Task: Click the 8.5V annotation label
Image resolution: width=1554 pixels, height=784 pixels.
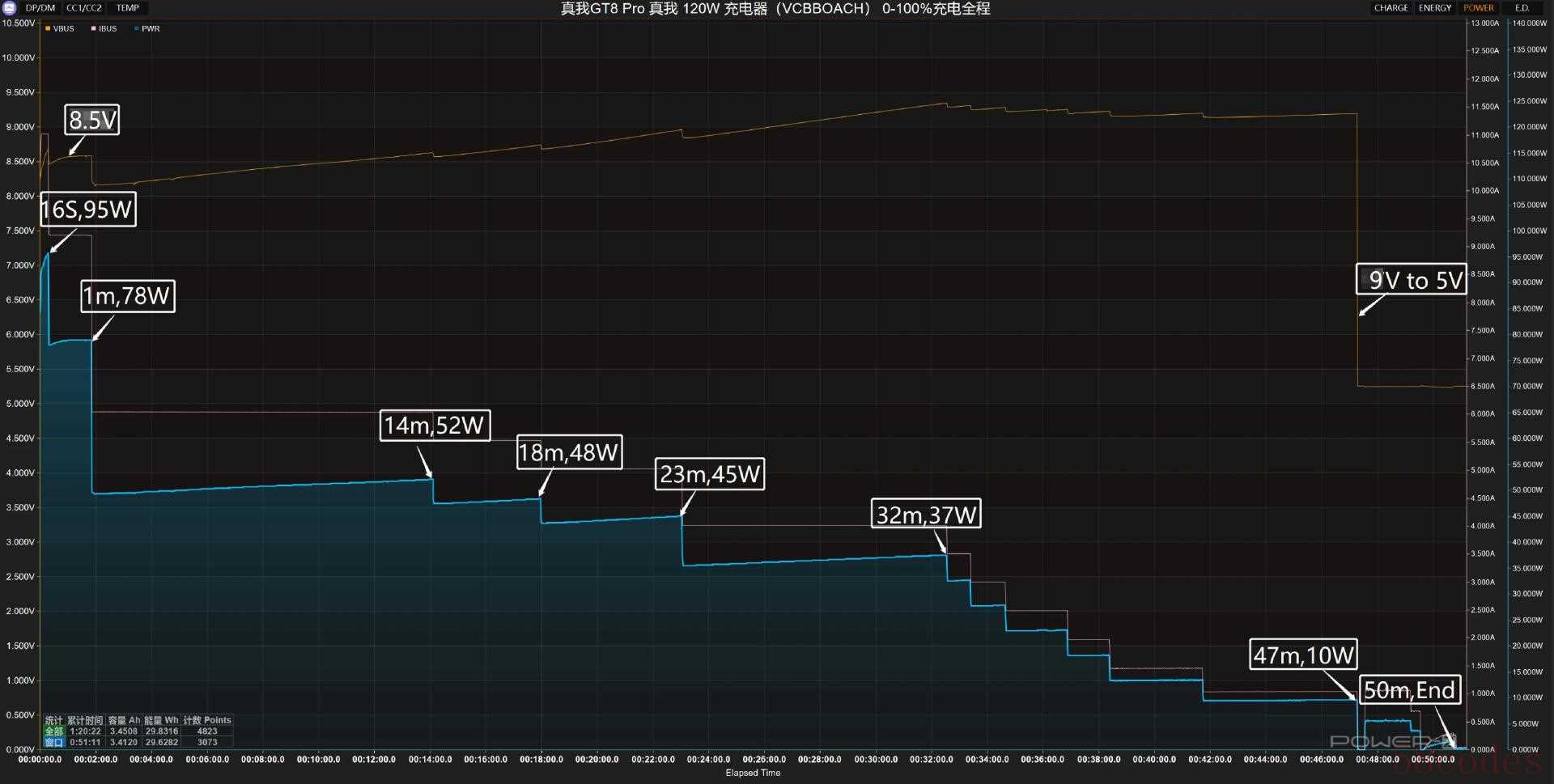Action: (x=92, y=120)
